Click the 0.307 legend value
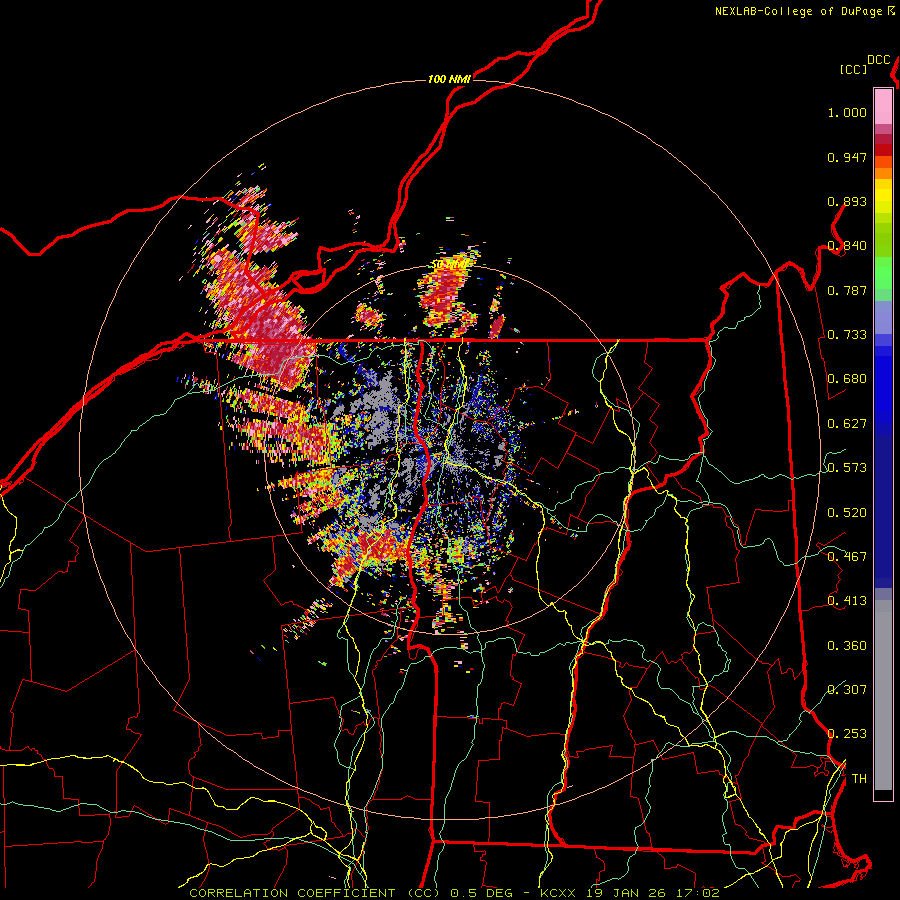900x900 pixels. [847, 690]
